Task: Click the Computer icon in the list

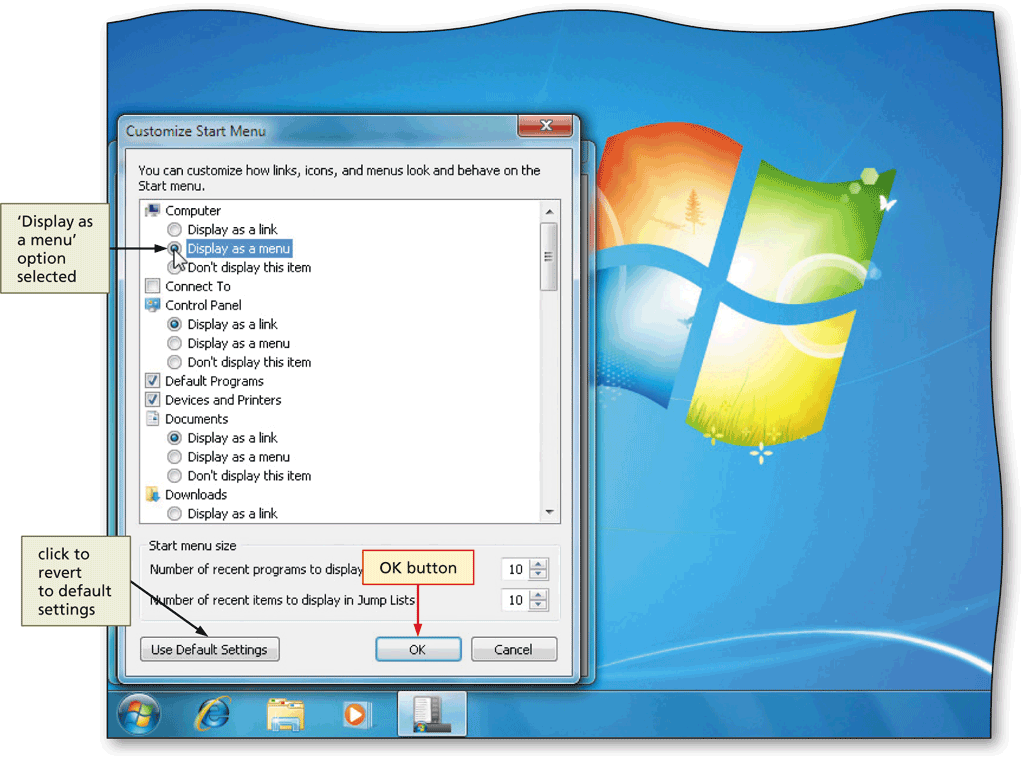Action: click(x=152, y=210)
